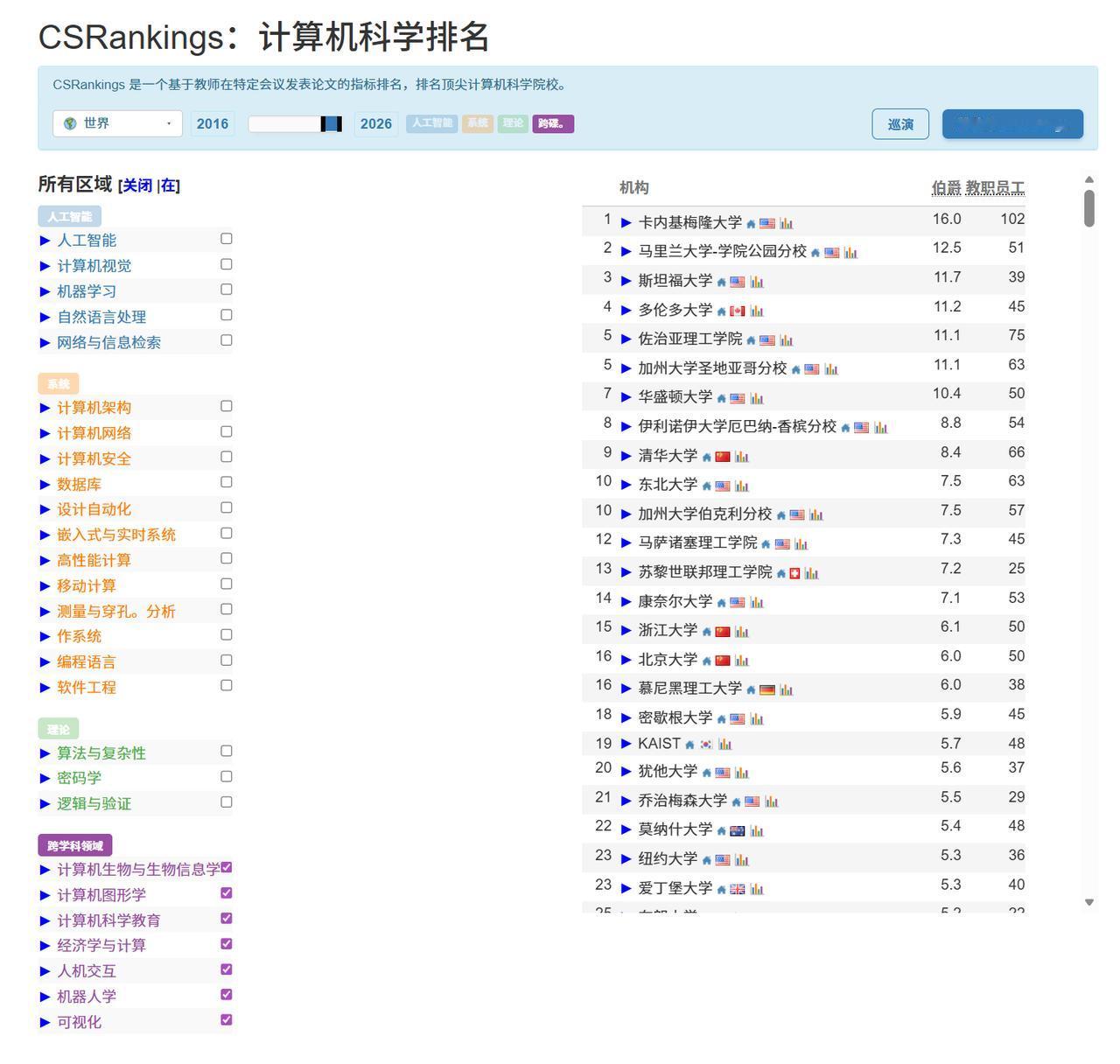
Task: Open the 人机交互 area link
Action: pyautogui.click(x=87, y=971)
